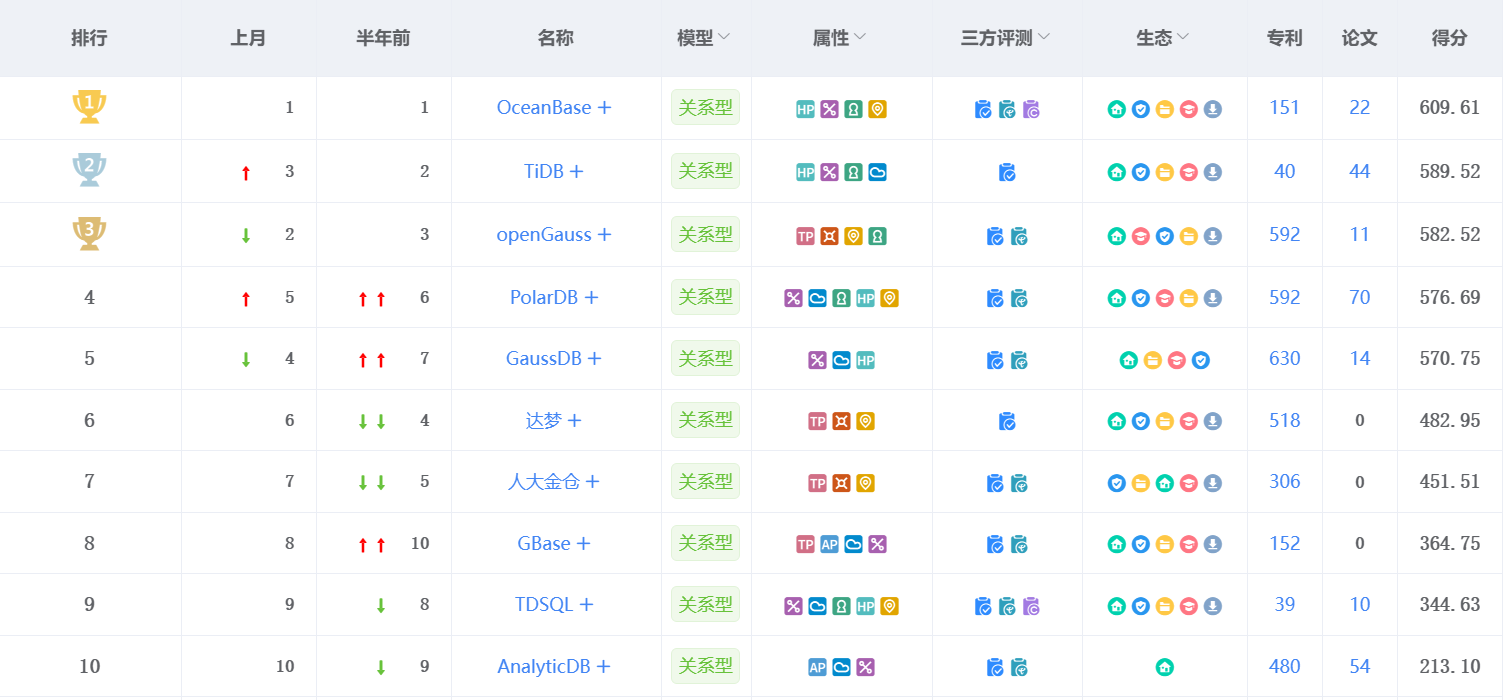Image resolution: width=1507 pixels, height=700 pixels.
Task: Click the yellow location pin icon in 达梦 row
Action: pos(865,422)
